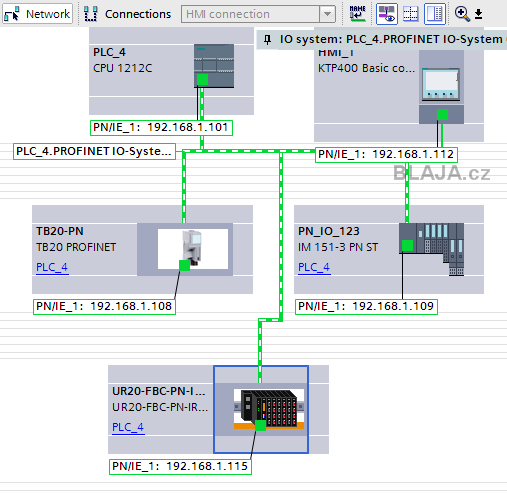Click the address label 192.168.1.115

click(x=180, y=467)
